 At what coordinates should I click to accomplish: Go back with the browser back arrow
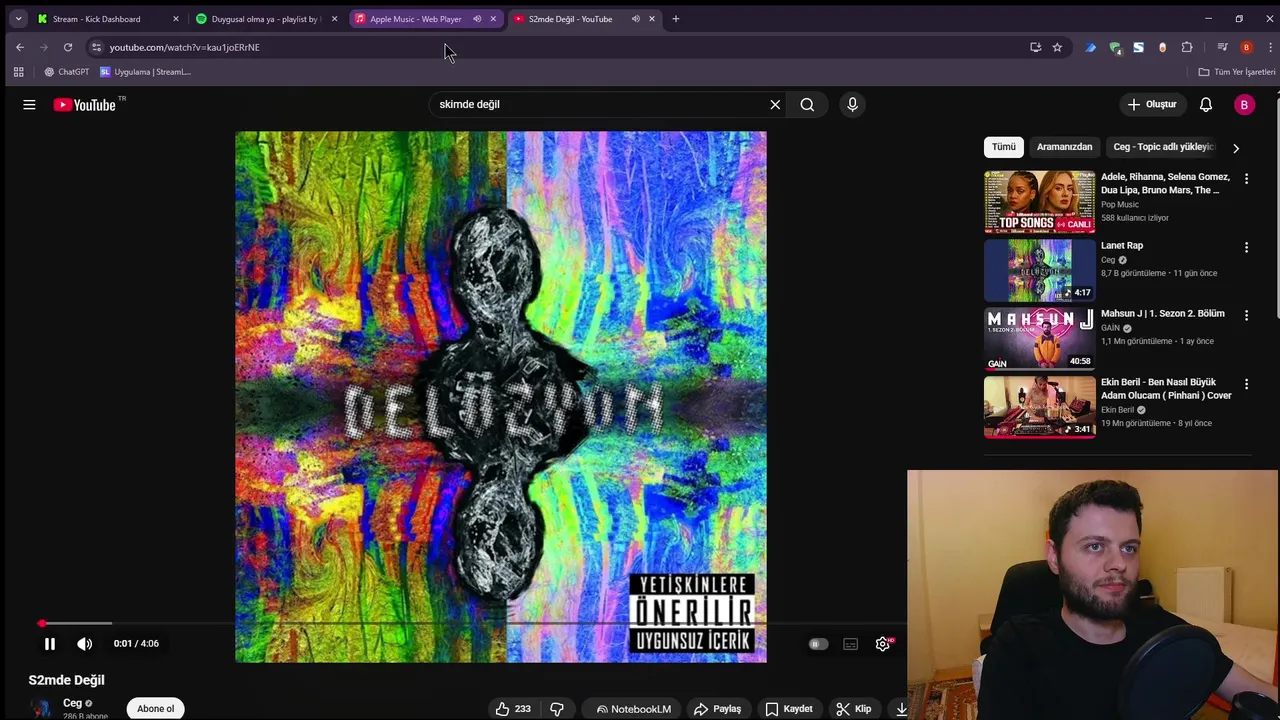20,47
